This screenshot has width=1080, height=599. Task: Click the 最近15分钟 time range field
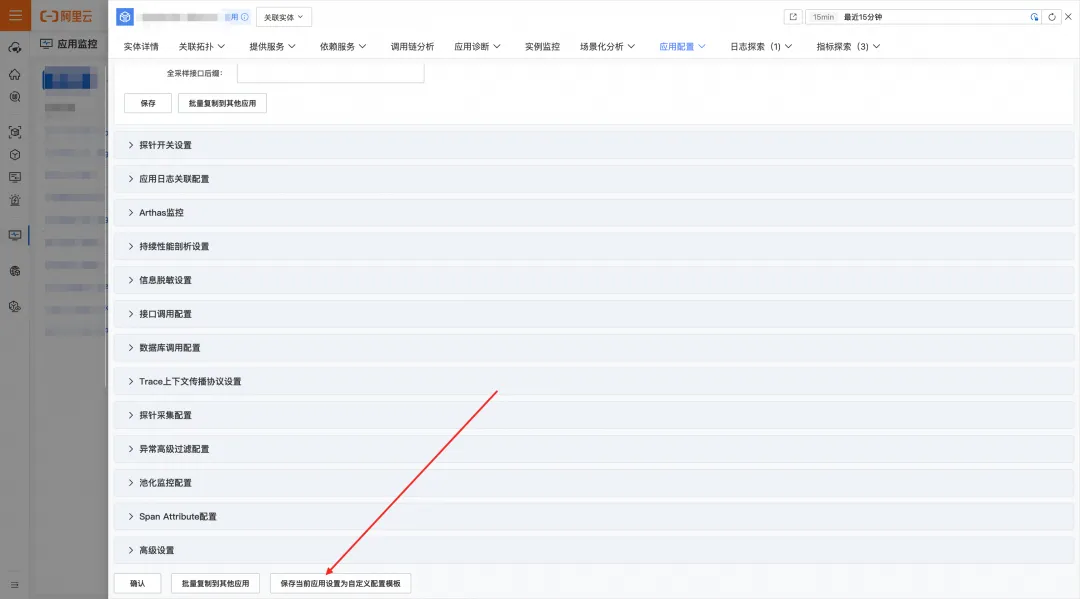[x=923, y=17]
